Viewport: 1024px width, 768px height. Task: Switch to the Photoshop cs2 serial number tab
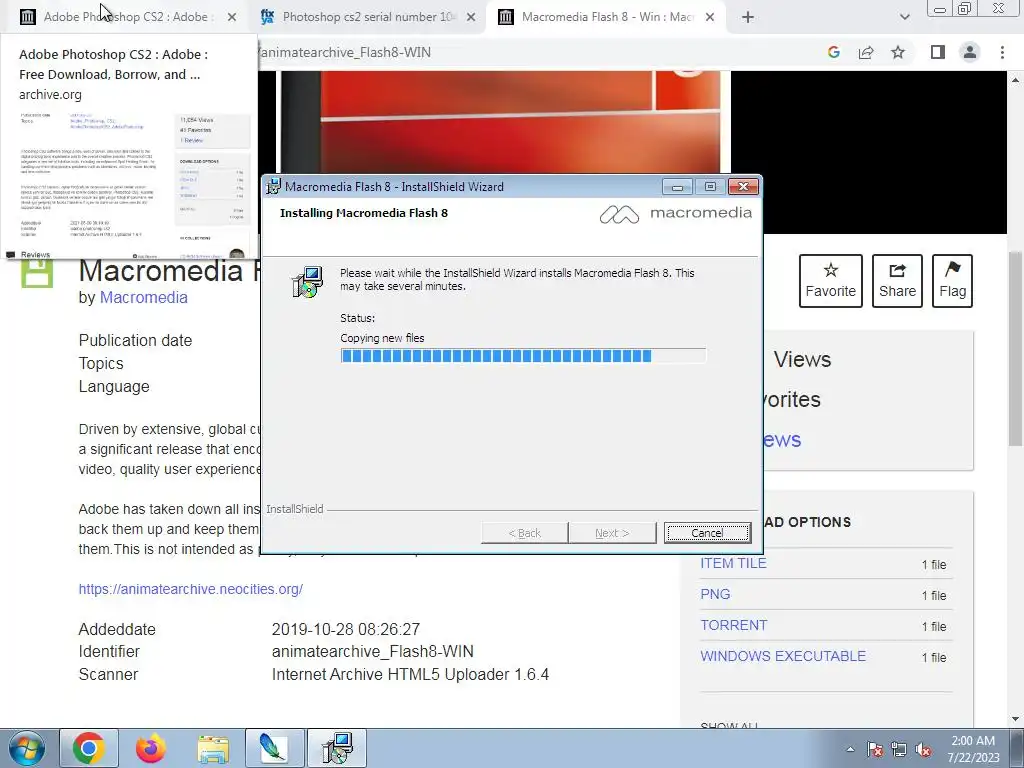pos(368,17)
